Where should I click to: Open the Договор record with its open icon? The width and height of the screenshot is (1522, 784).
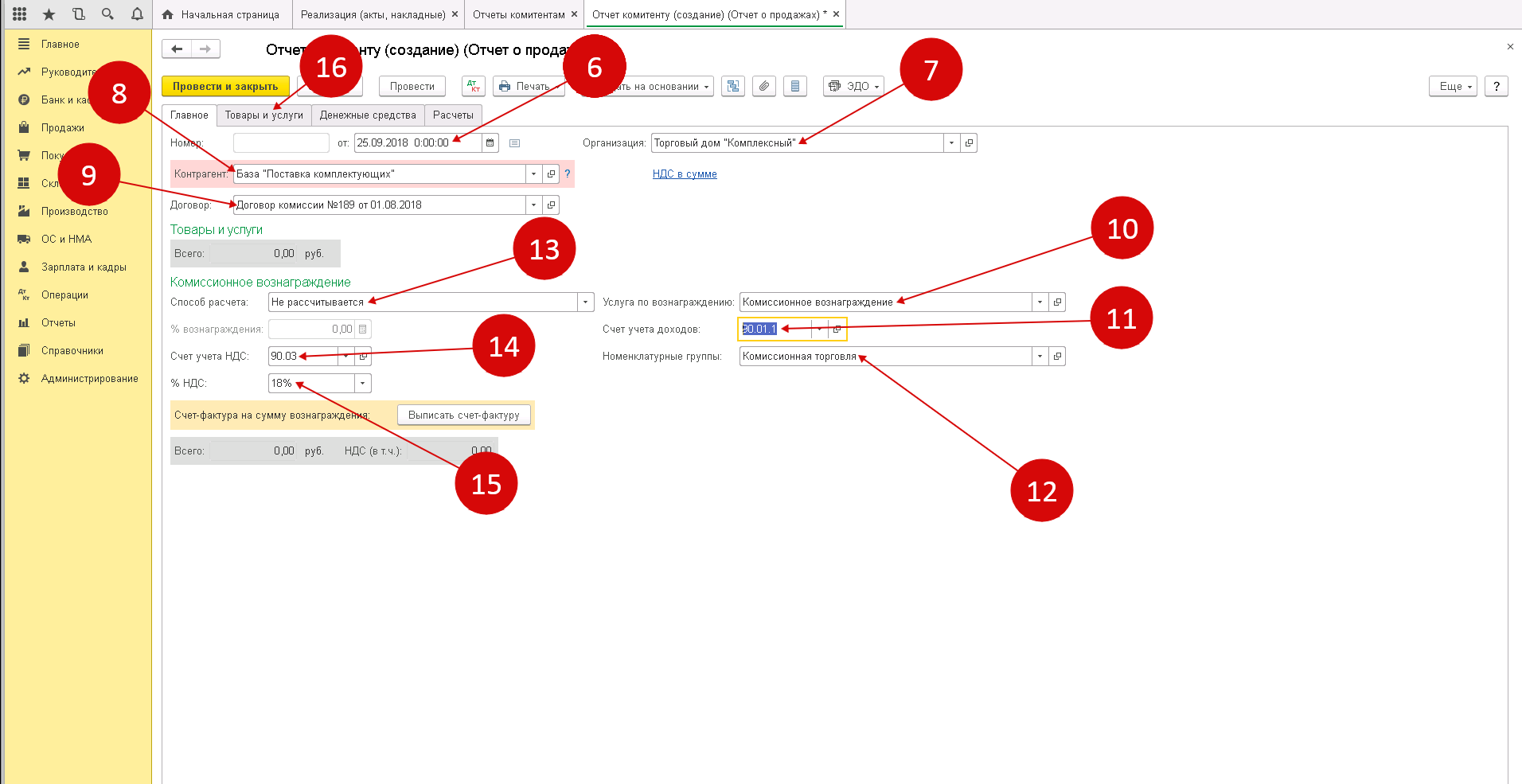pos(551,205)
